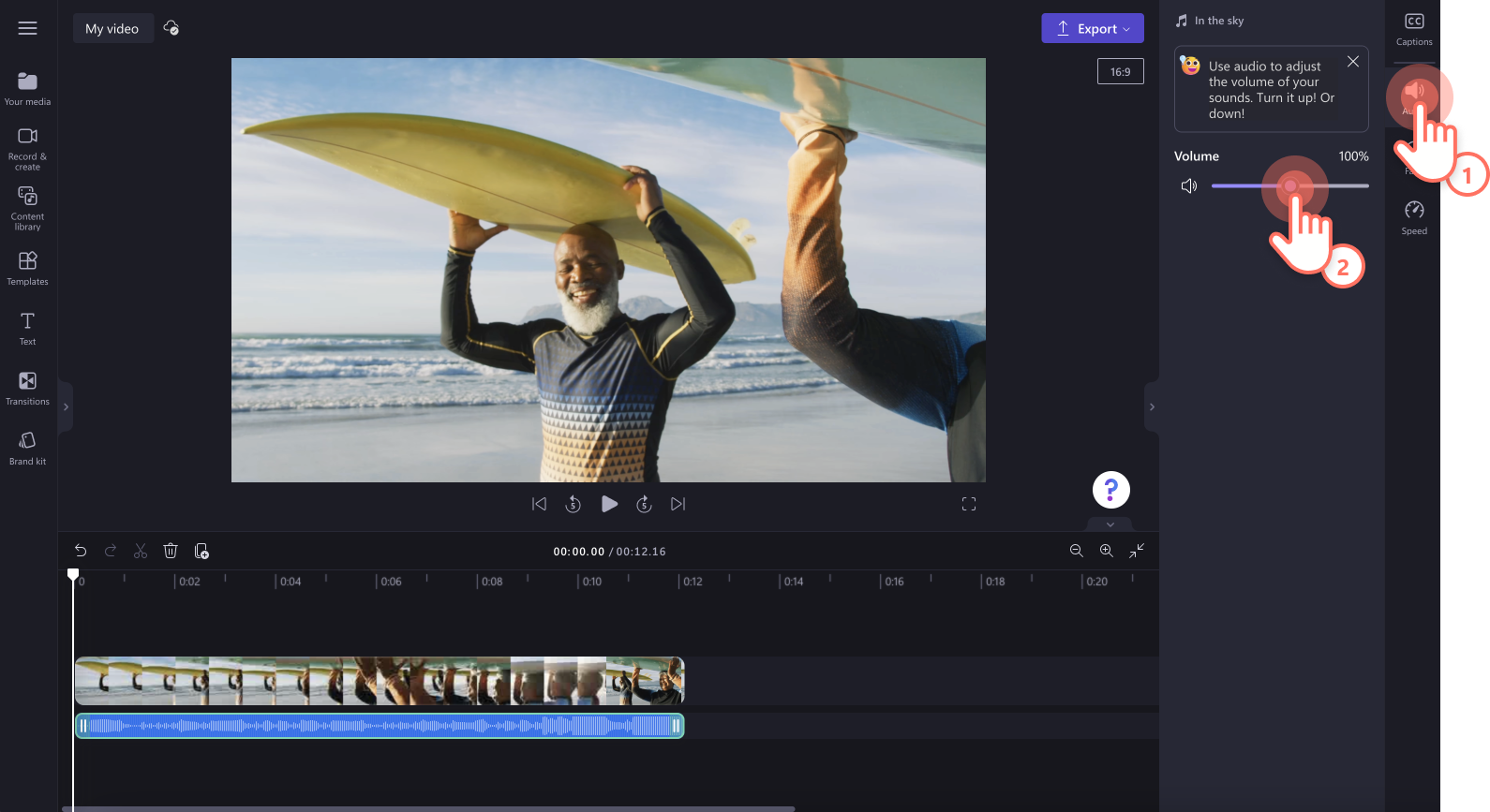Open Templates panel
The height and width of the screenshot is (812, 1490).
coord(28,268)
